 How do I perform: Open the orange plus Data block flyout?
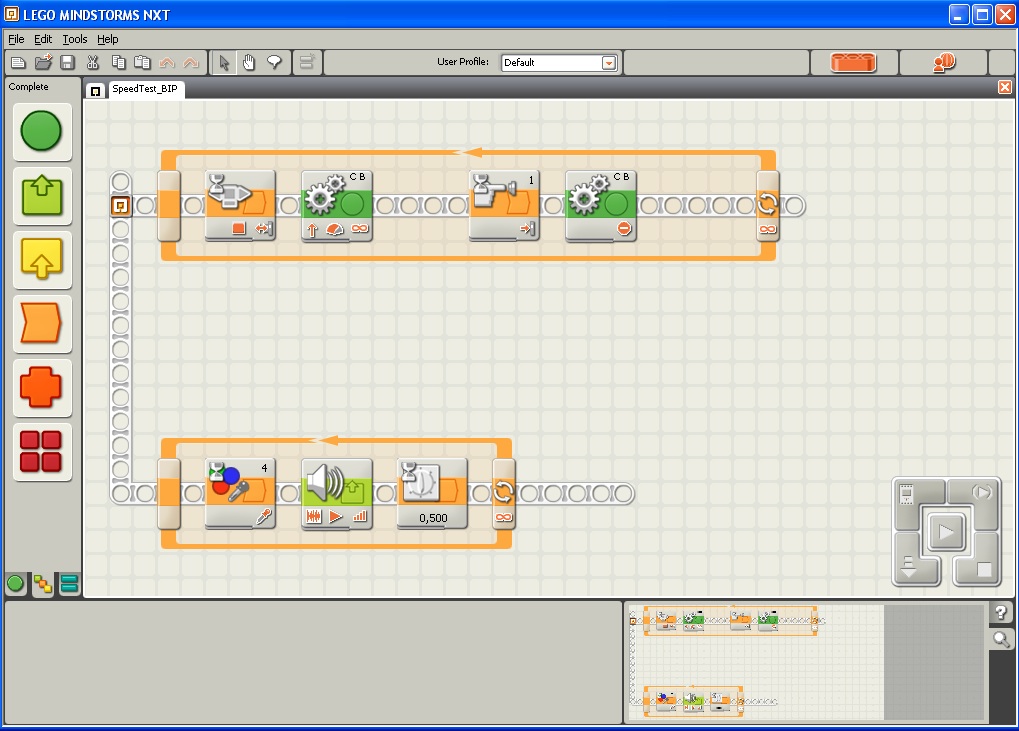pos(42,387)
